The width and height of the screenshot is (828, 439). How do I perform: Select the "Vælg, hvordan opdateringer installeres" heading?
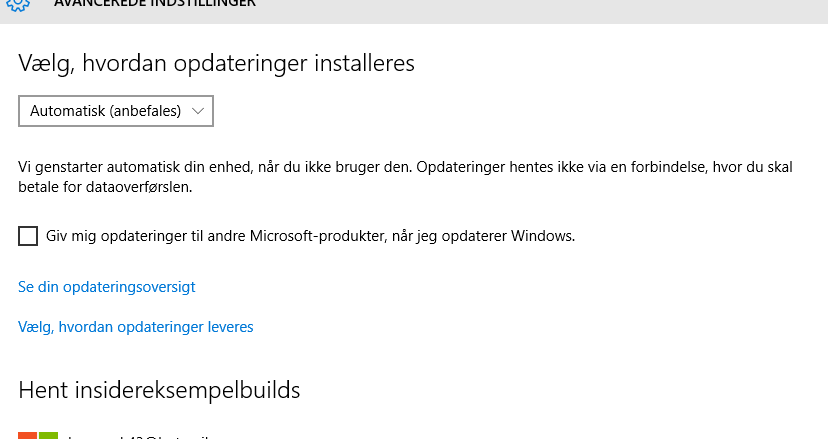[217, 63]
